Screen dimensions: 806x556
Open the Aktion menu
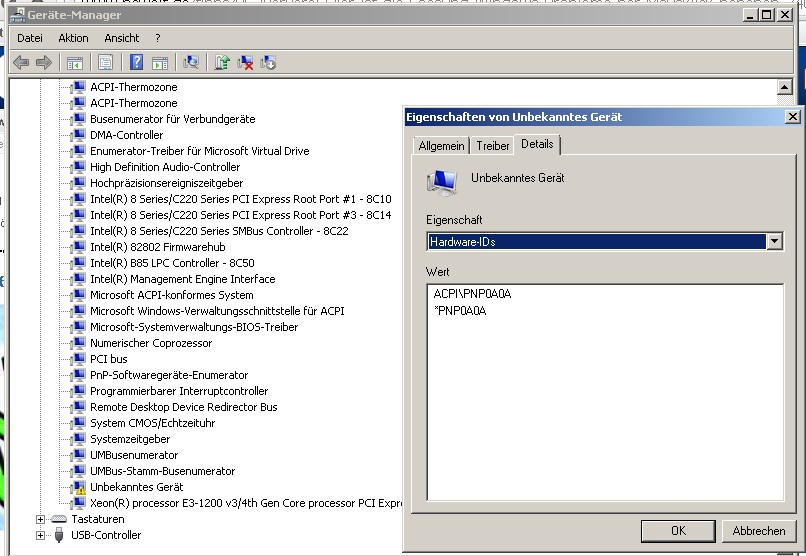tap(73, 38)
